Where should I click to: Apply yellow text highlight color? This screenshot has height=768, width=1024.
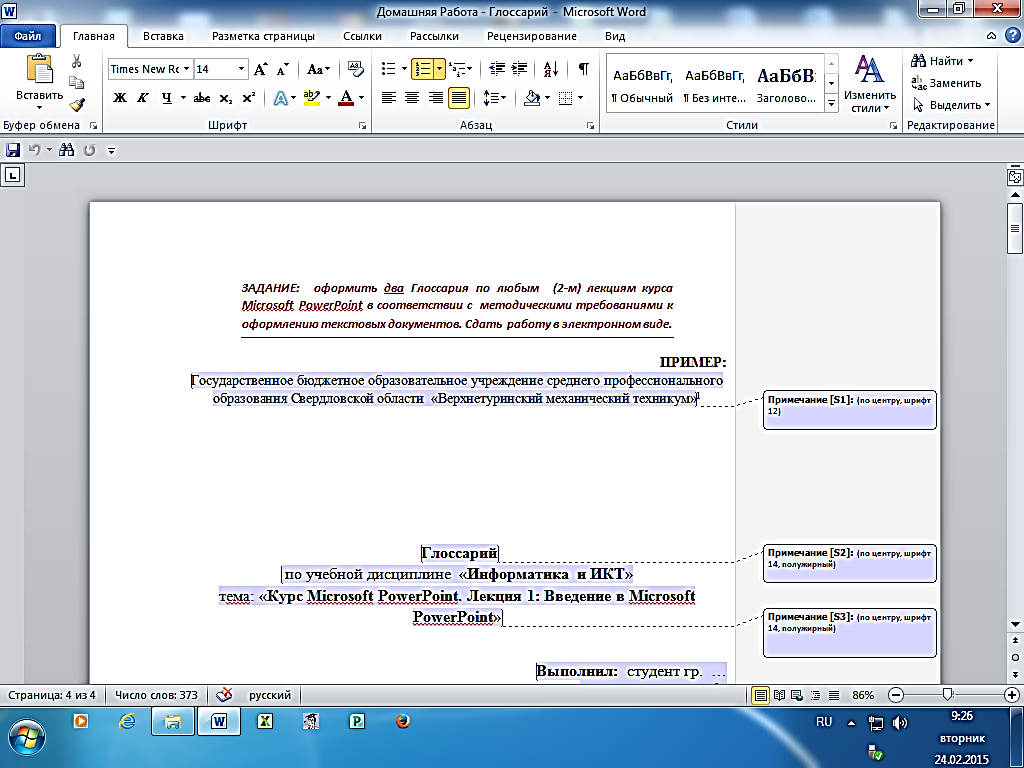[x=312, y=98]
